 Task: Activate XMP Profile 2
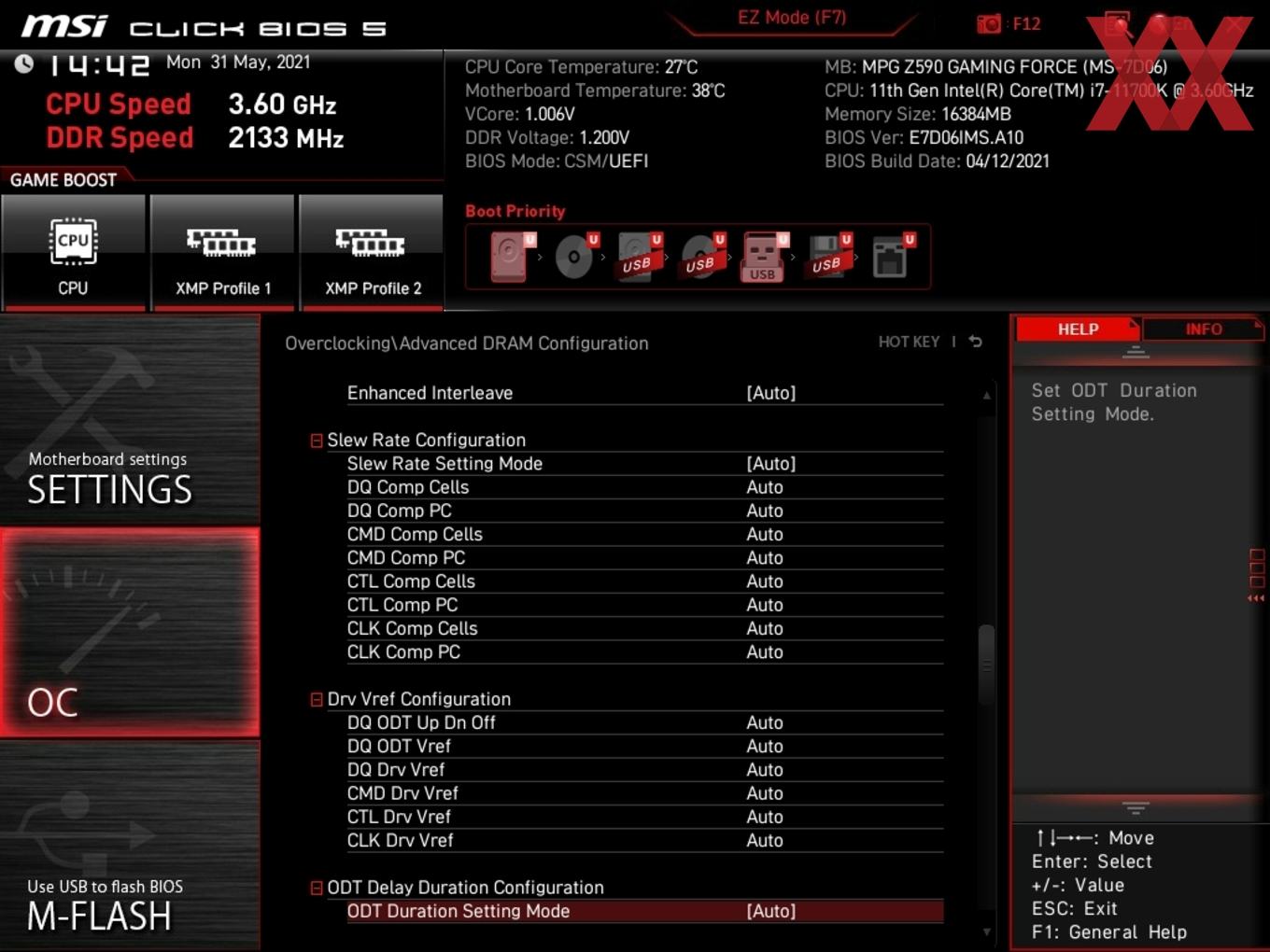372,252
